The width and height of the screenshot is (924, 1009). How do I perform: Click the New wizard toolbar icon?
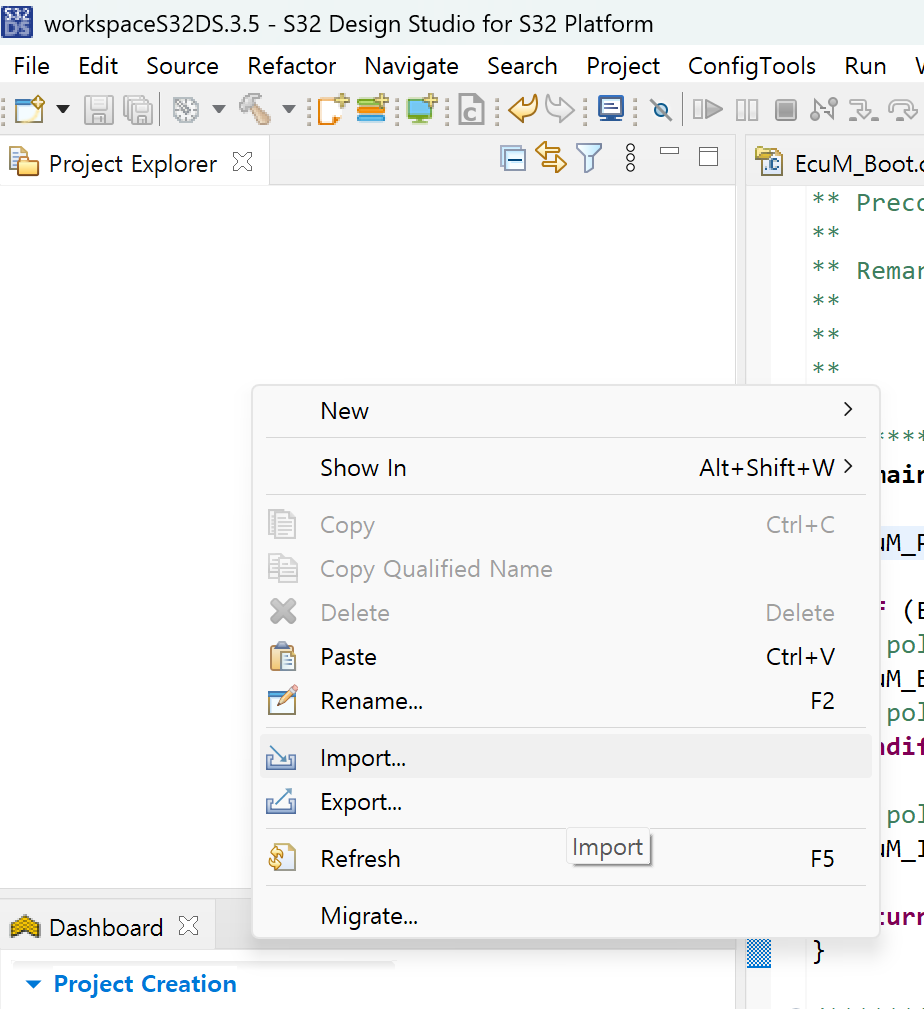point(30,109)
